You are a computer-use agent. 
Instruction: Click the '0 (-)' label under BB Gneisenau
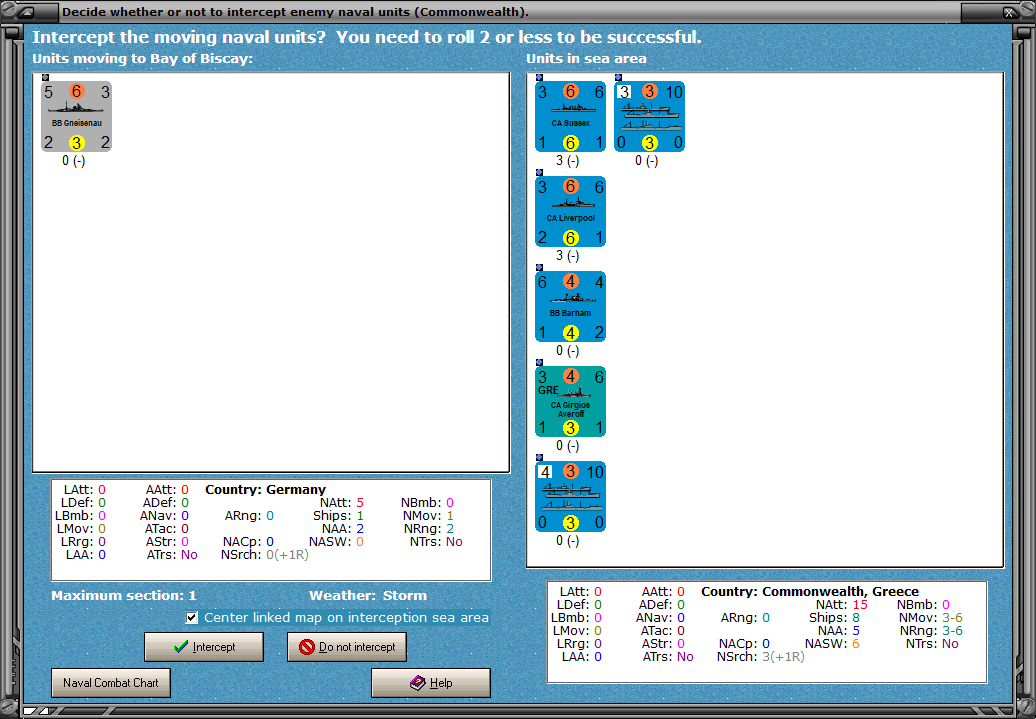coord(73,161)
